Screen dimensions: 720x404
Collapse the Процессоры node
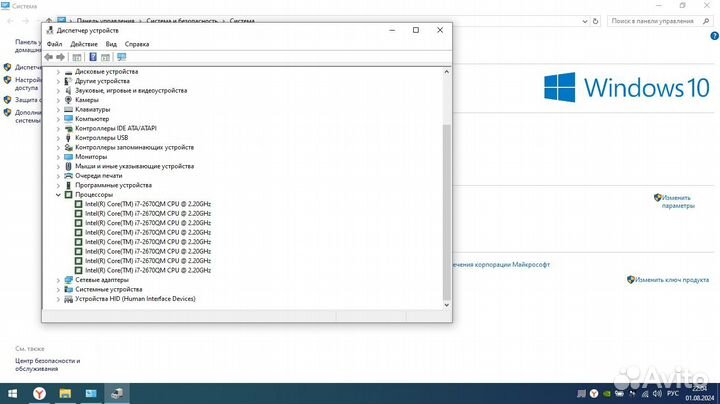point(58,195)
